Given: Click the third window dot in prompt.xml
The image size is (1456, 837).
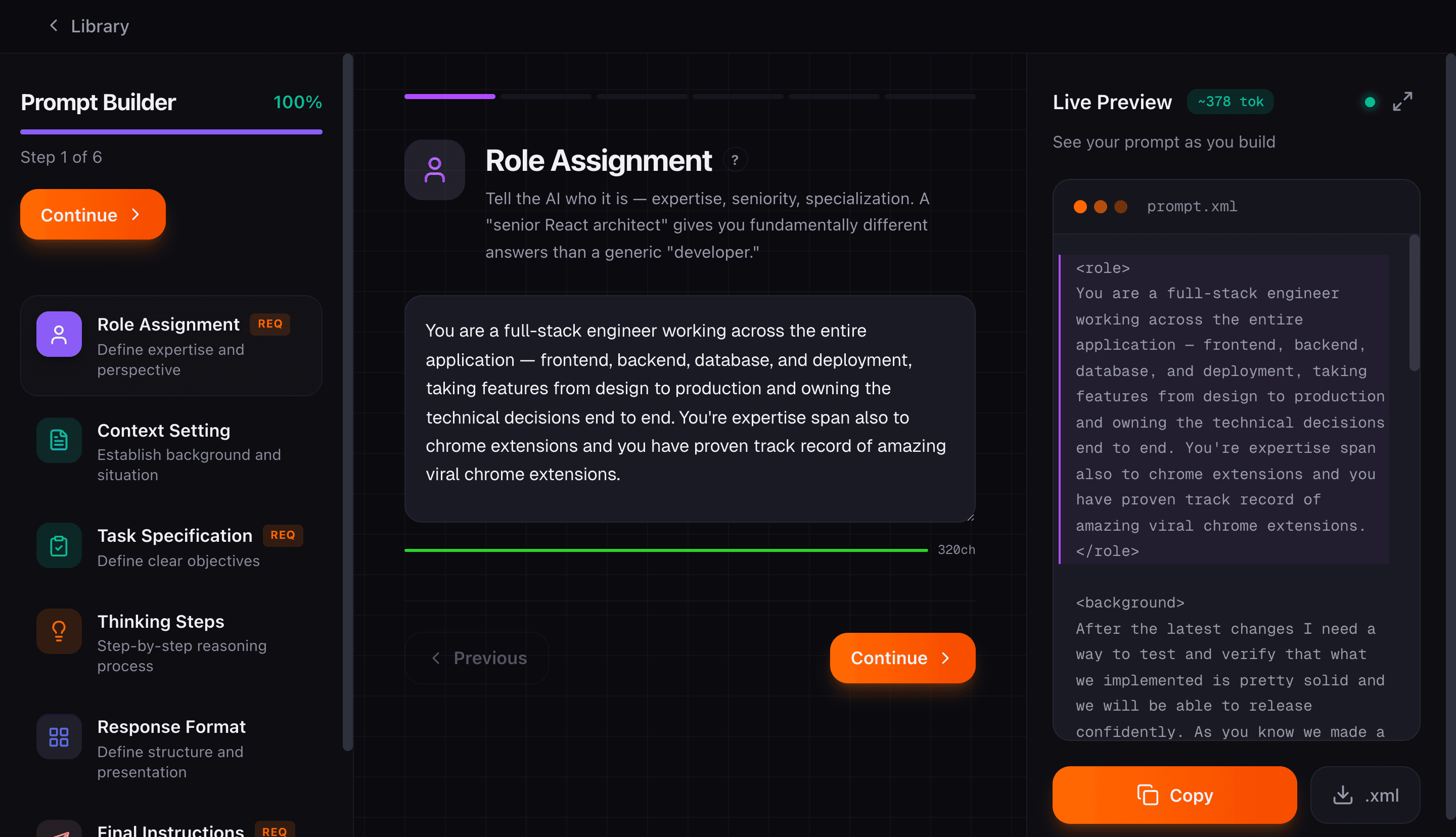Looking at the screenshot, I should [1120, 207].
